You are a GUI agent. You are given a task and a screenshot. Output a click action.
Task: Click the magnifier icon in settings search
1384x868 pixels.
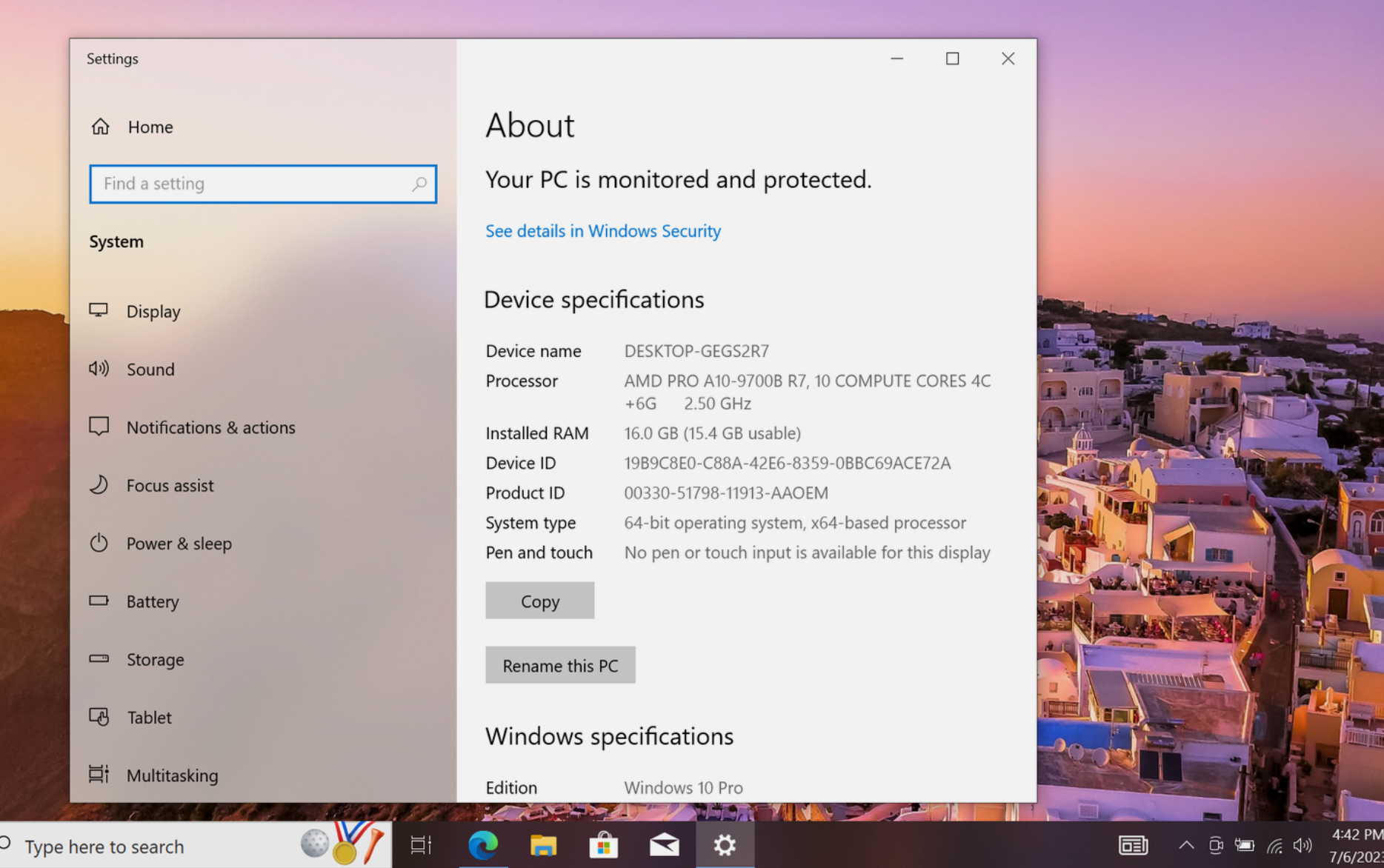coord(419,184)
